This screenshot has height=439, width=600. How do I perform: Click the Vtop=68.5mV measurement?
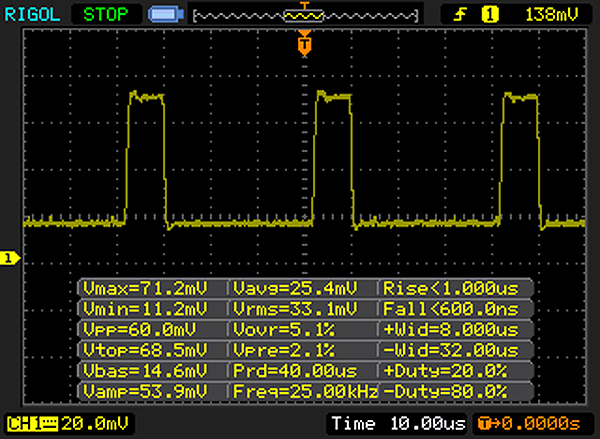click(x=145, y=350)
